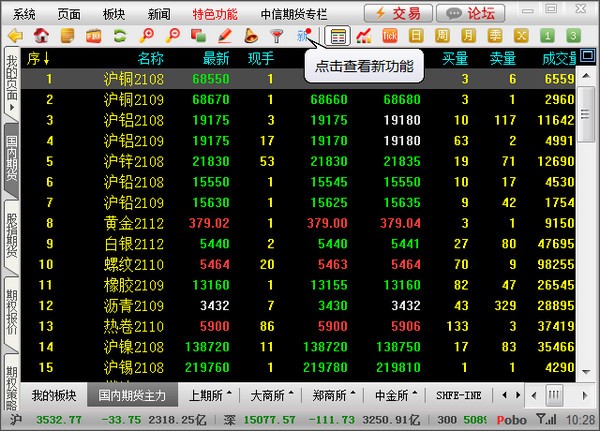Sort by the 最新 column header
Viewport: 600px width, 431px height.
click(x=216, y=59)
